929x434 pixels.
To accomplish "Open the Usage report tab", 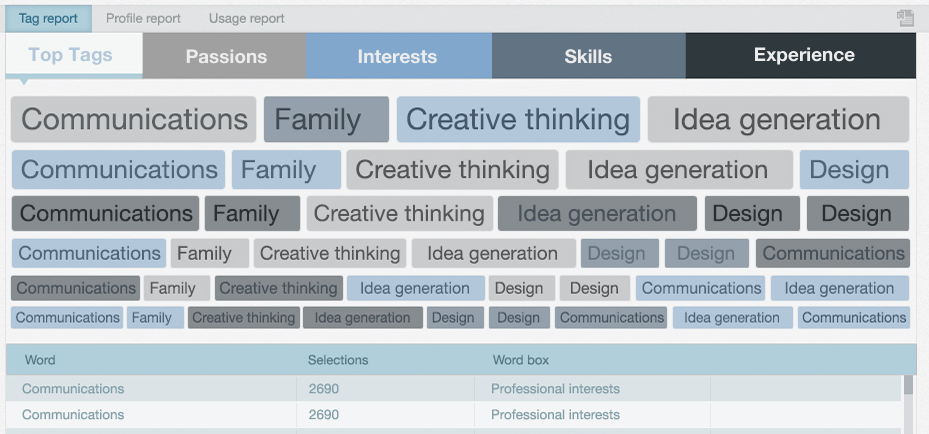I will click(246, 18).
